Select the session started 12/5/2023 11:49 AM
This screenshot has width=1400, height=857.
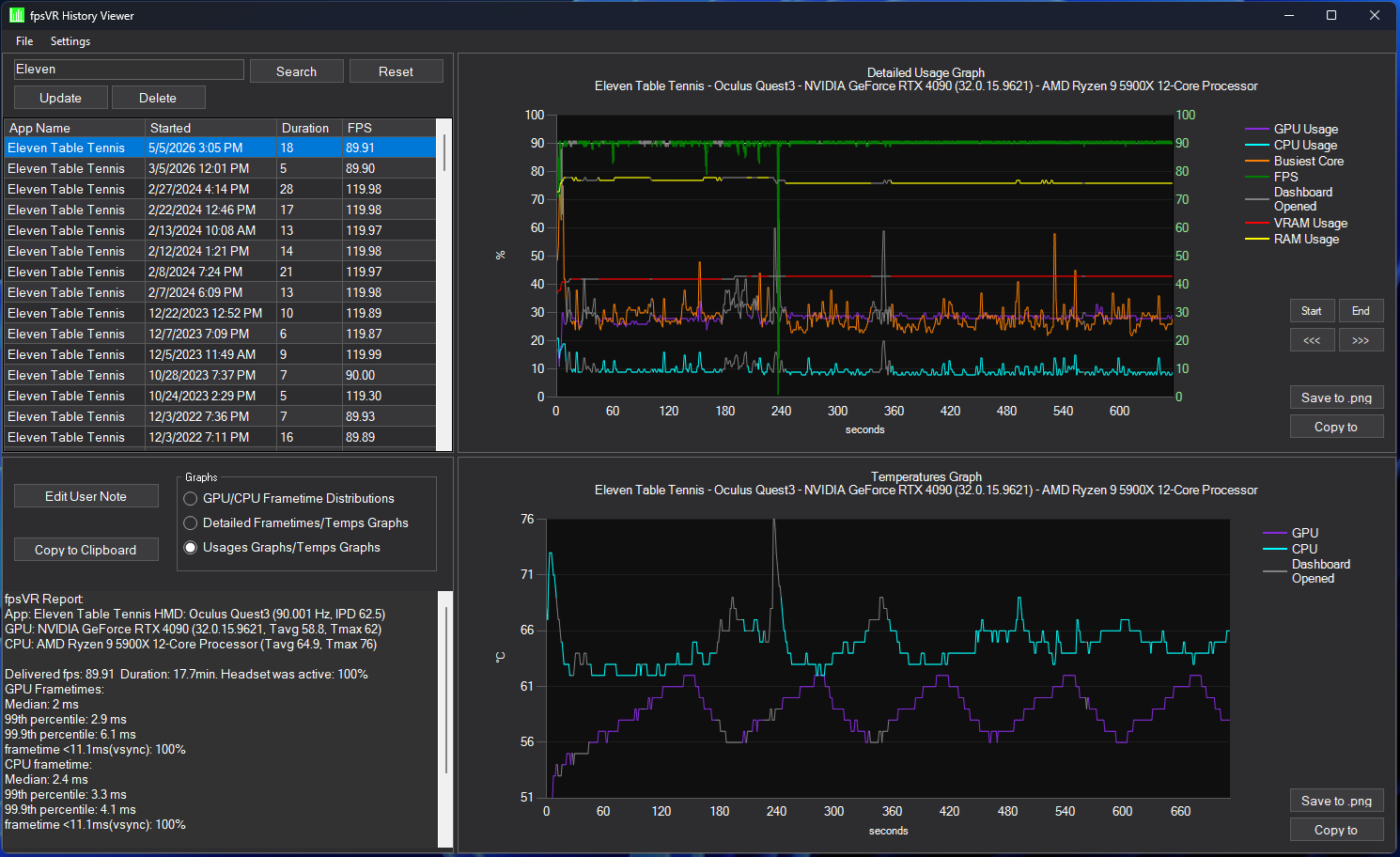tap(220, 354)
